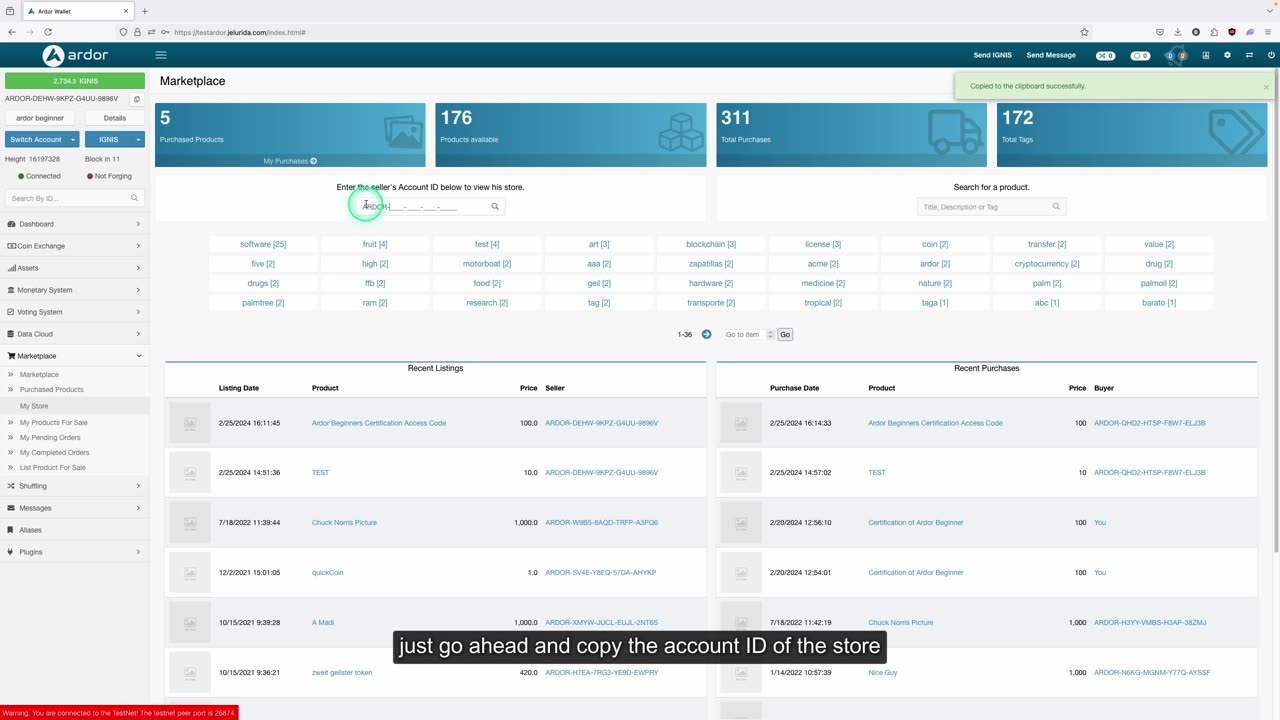Viewport: 1280px width, 720px height.
Task: Click the logout power icon
Action: click(x=1271, y=55)
